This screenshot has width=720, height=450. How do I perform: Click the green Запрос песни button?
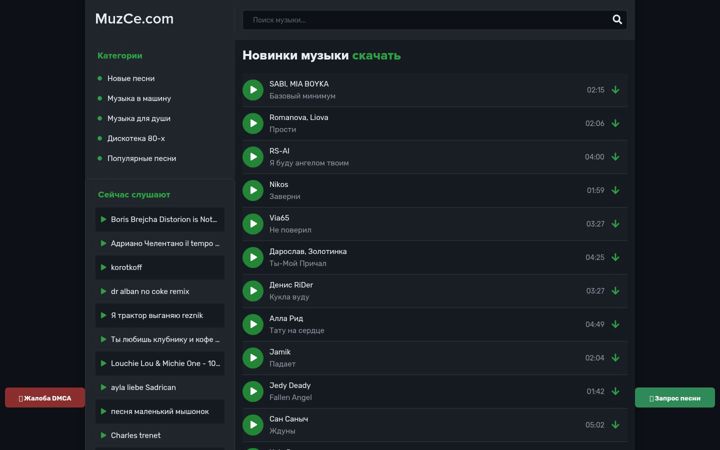click(x=675, y=398)
